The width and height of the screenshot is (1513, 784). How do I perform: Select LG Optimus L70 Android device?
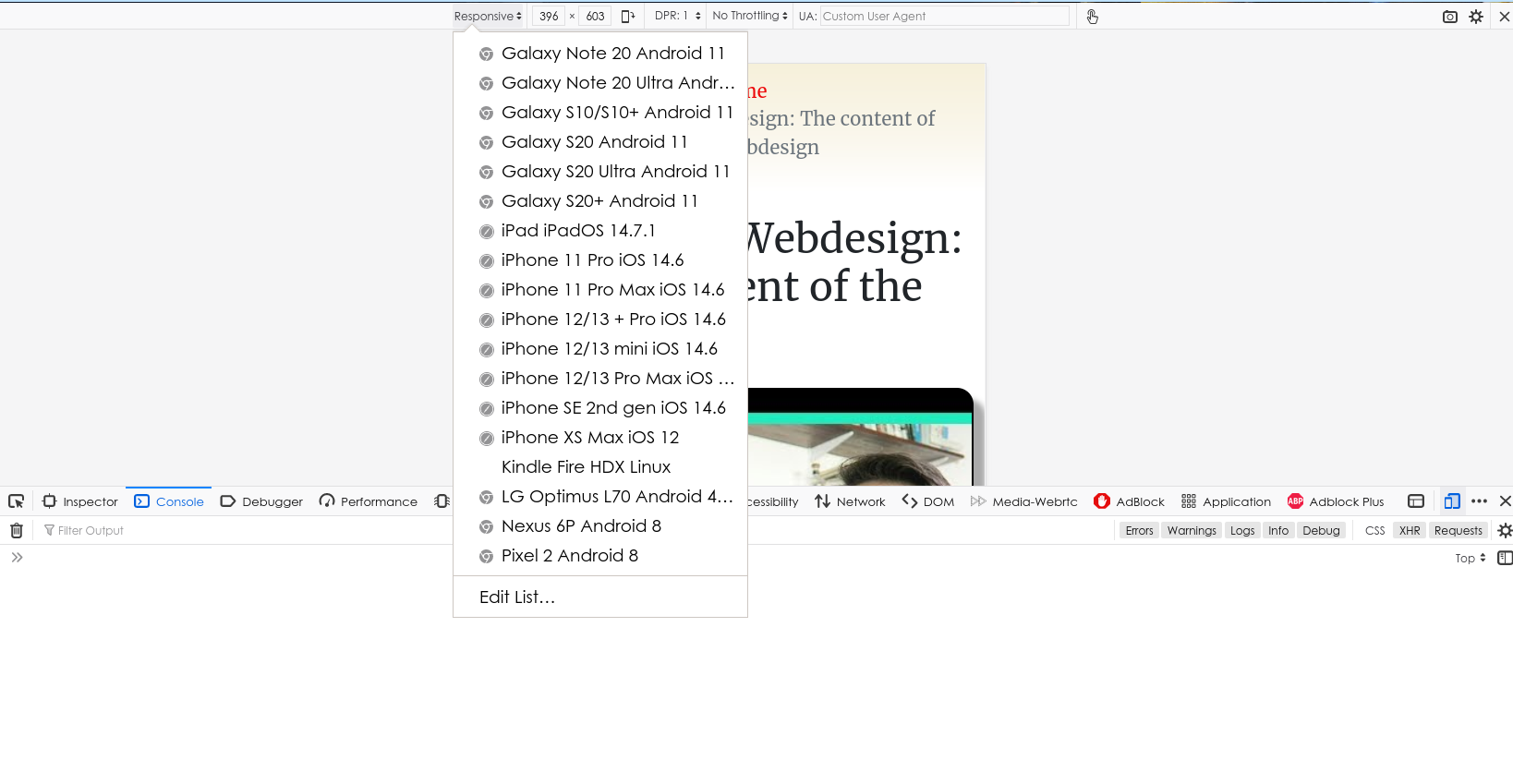tap(600, 497)
